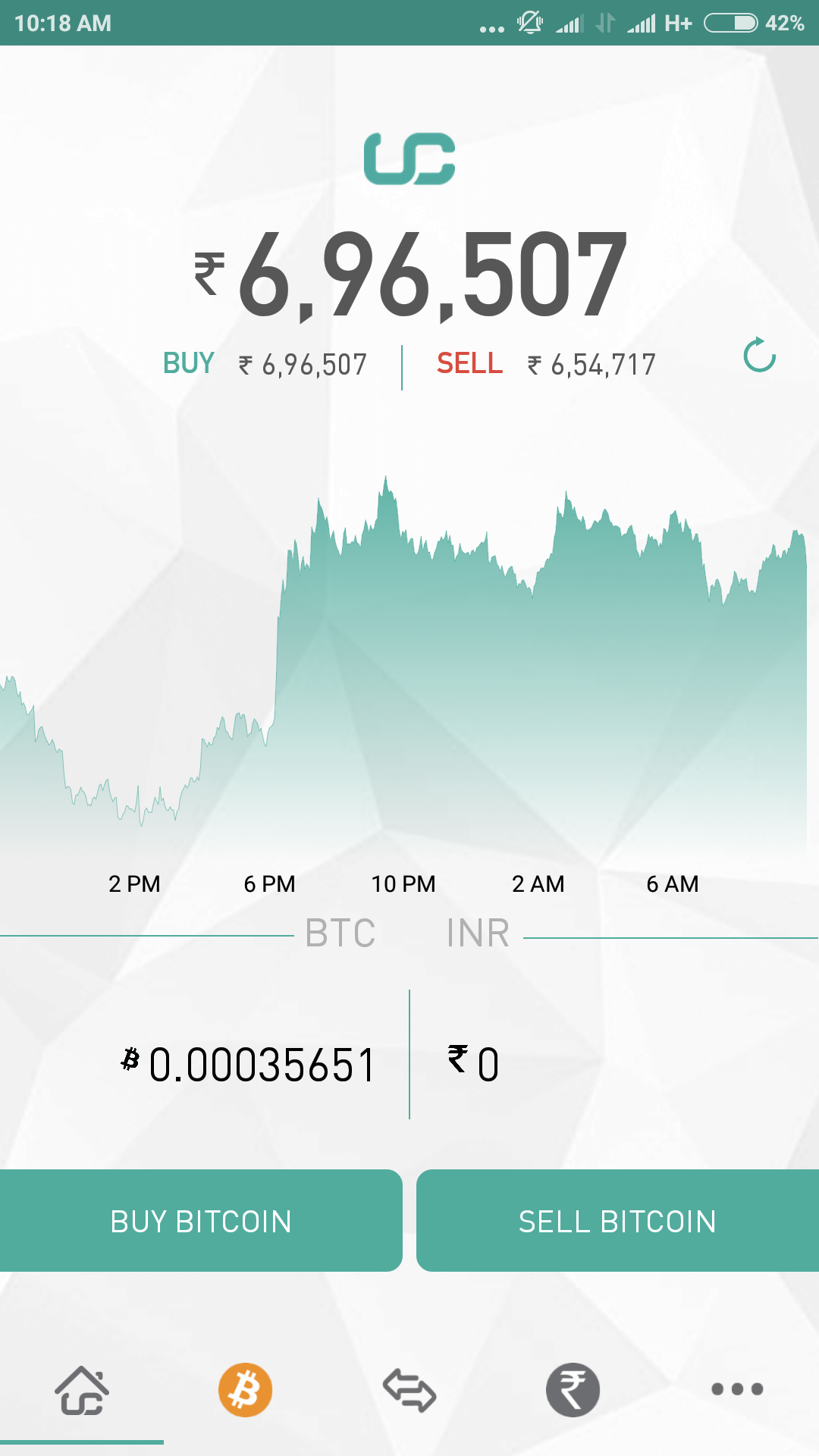Tap the refresh price icon
The height and width of the screenshot is (1456, 819).
click(x=759, y=356)
